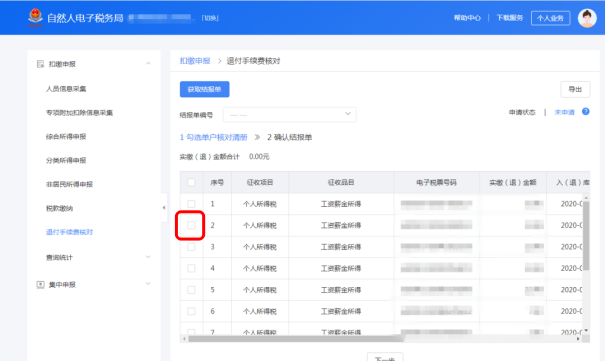Image resolution: width=606 pixels, height=361 pixels.
Task: Open 帮助中心 link in header
Action: [x=467, y=18]
